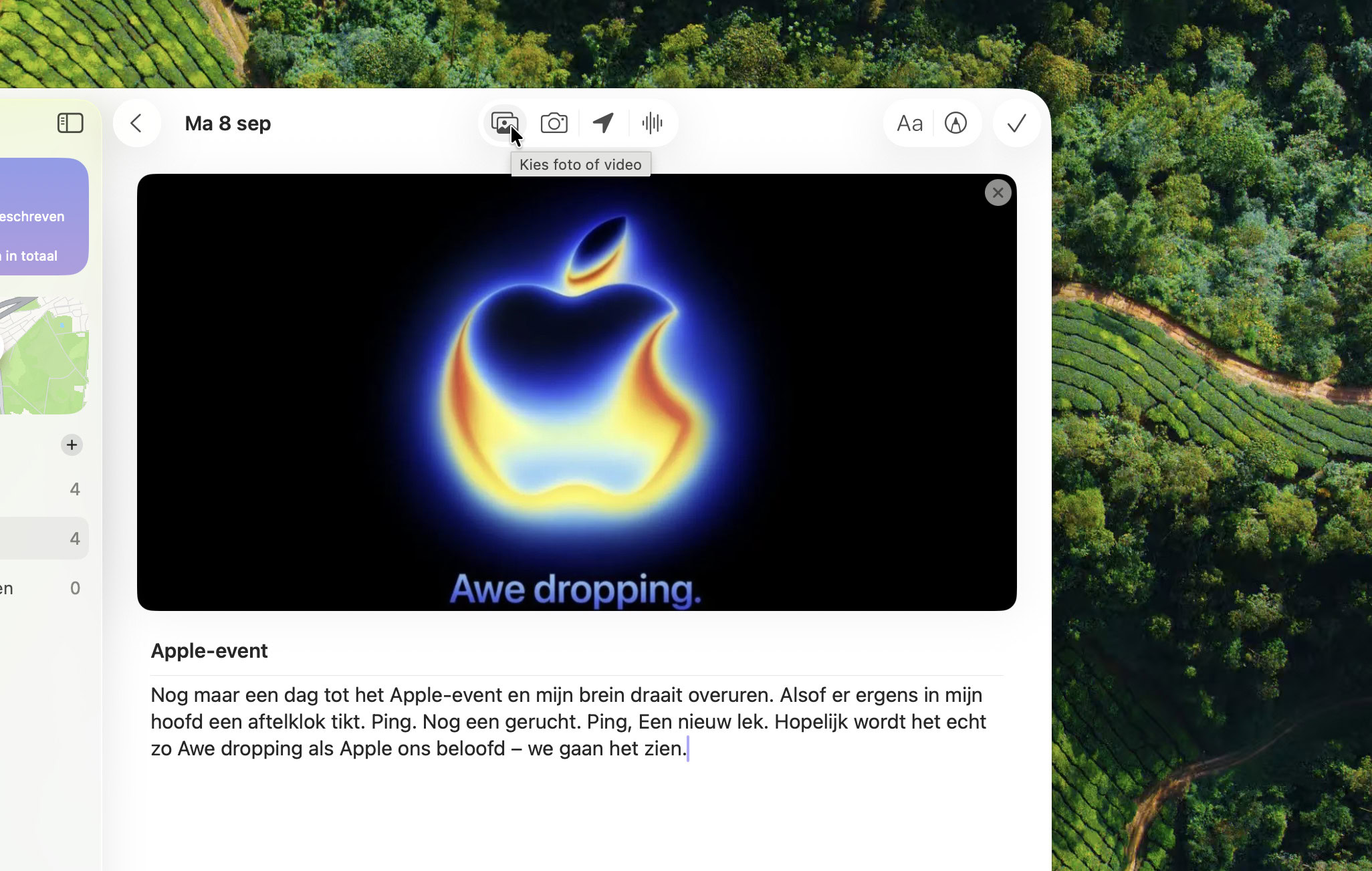The width and height of the screenshot is (1372, 871).
Task: Change the Ma 8 sep entry date
Action: click(x=227, y=123)
